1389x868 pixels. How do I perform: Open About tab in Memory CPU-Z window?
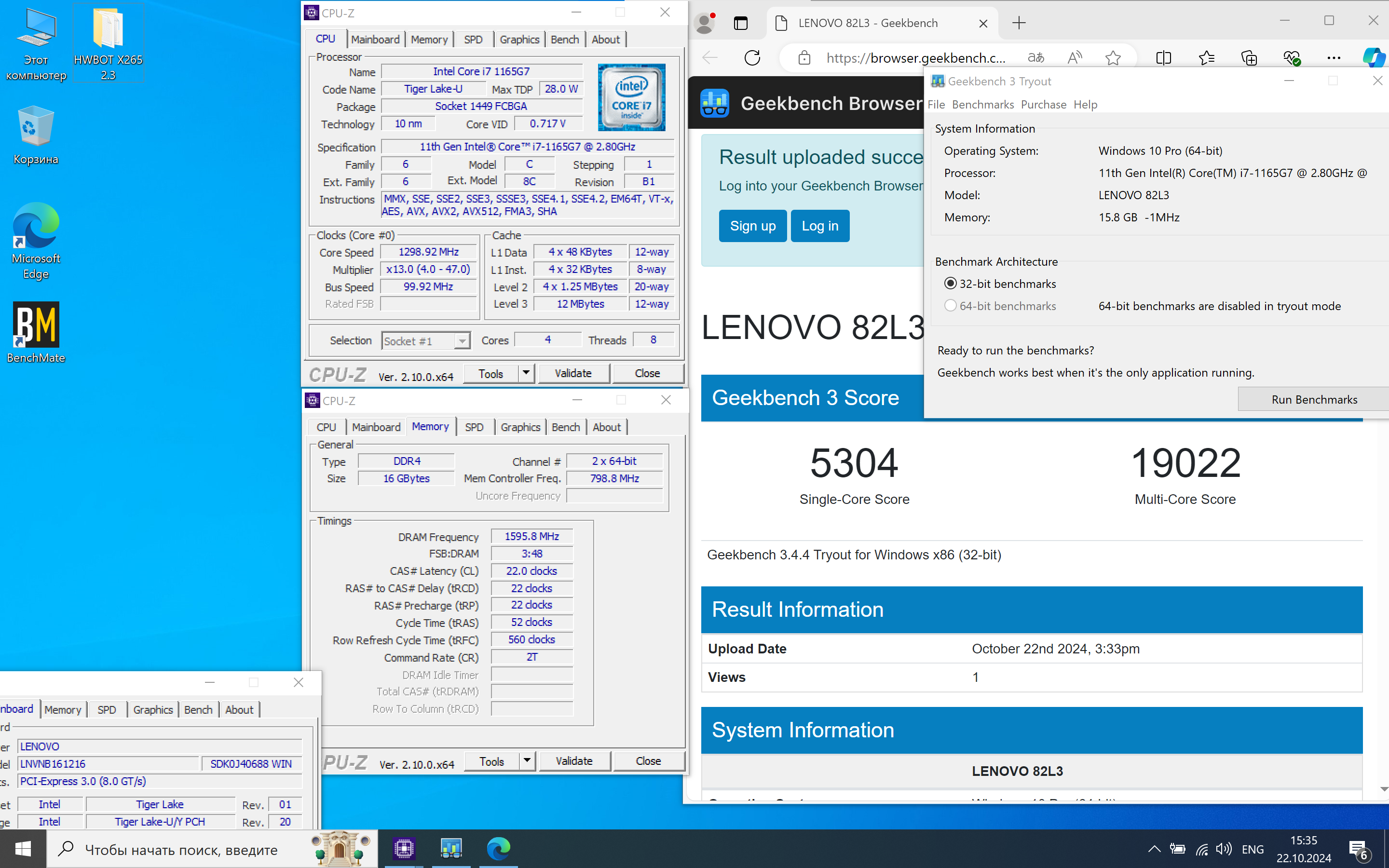607,427
